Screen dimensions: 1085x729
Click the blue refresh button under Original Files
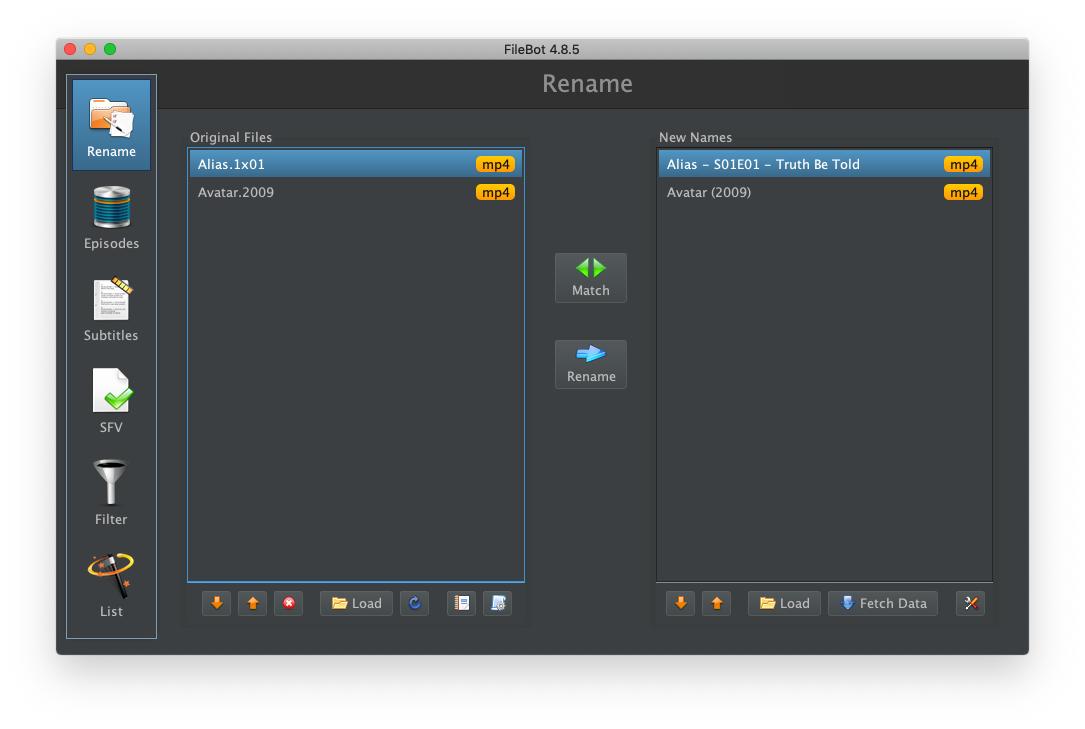coord(414,603)
